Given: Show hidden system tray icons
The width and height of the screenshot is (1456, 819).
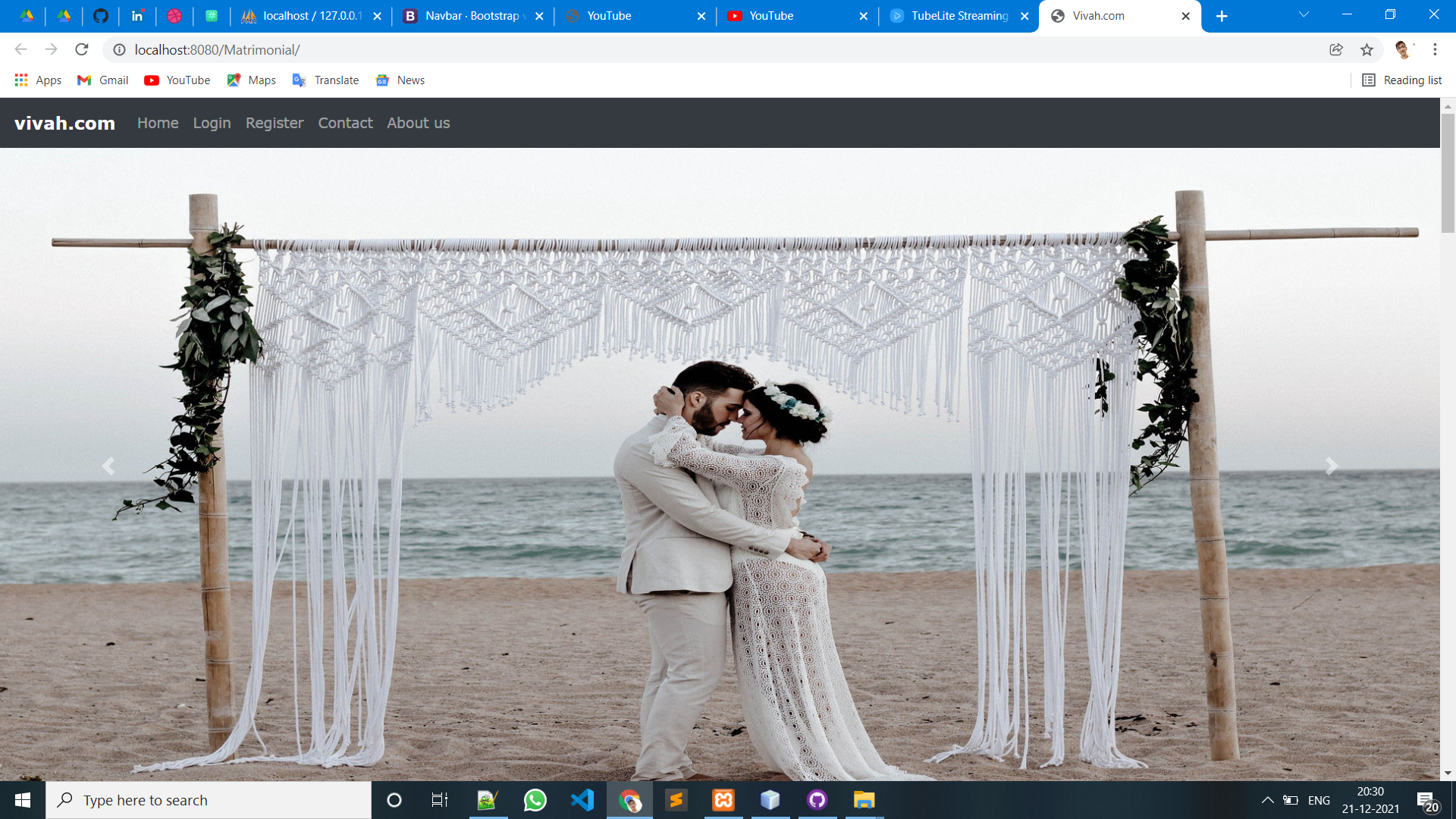Looking at the screenshot, I should (x=1267, y=800).
